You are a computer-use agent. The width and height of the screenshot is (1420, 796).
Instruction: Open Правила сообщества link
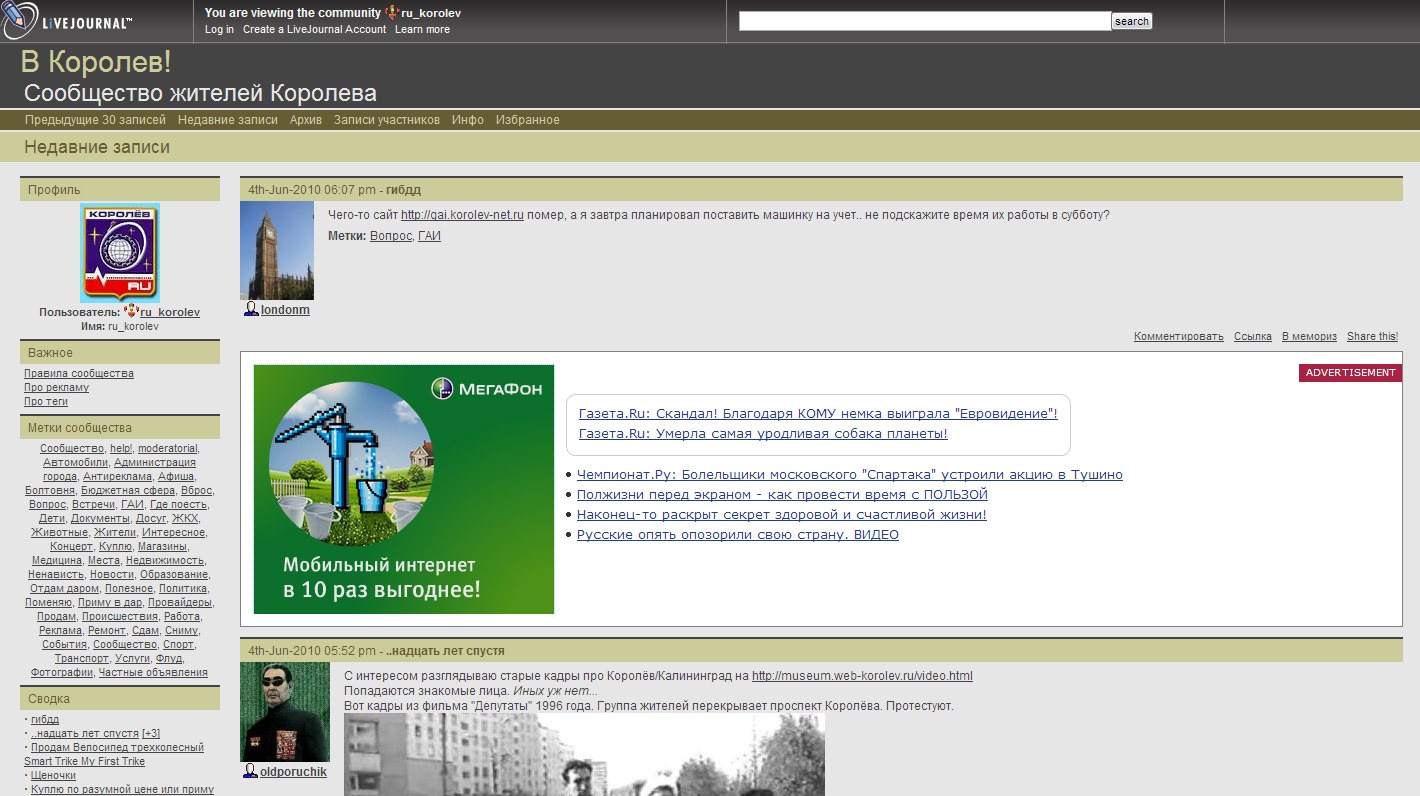pyautogui.click(x=79, y=374)
